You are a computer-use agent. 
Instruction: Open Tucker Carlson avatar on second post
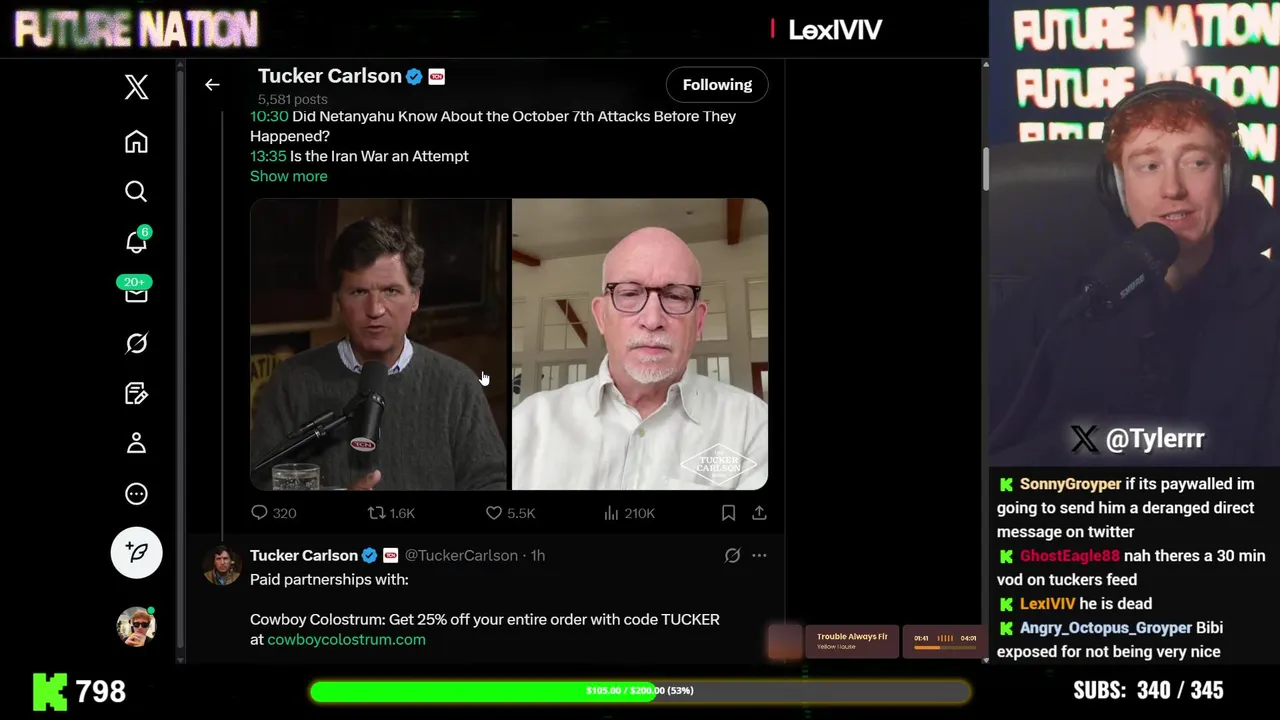[222, 565]
